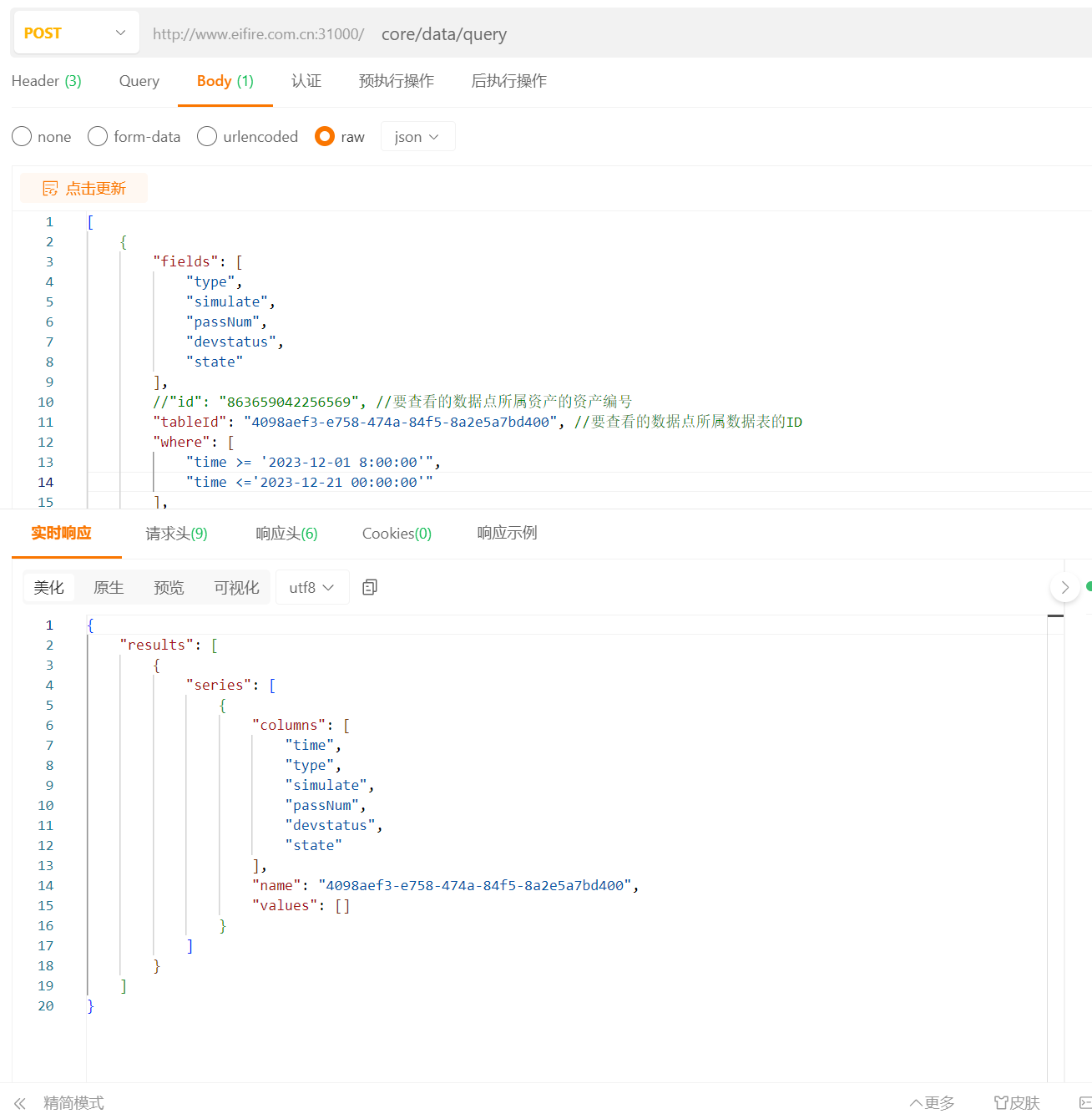
Task: Click the copy response icon
Action: [370, 588]
